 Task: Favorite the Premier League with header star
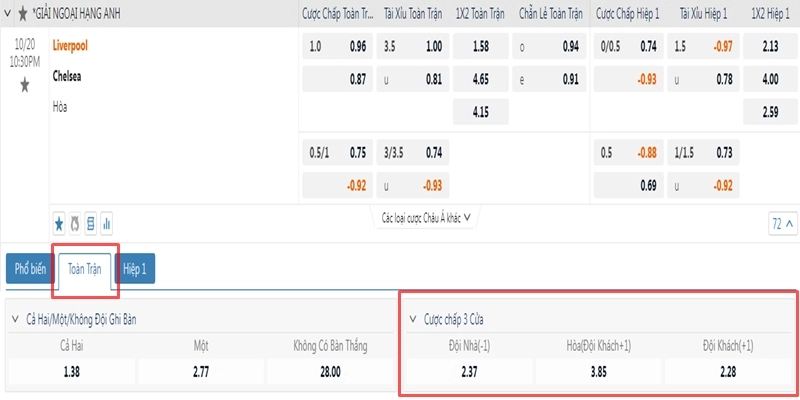tap(22, 14)
